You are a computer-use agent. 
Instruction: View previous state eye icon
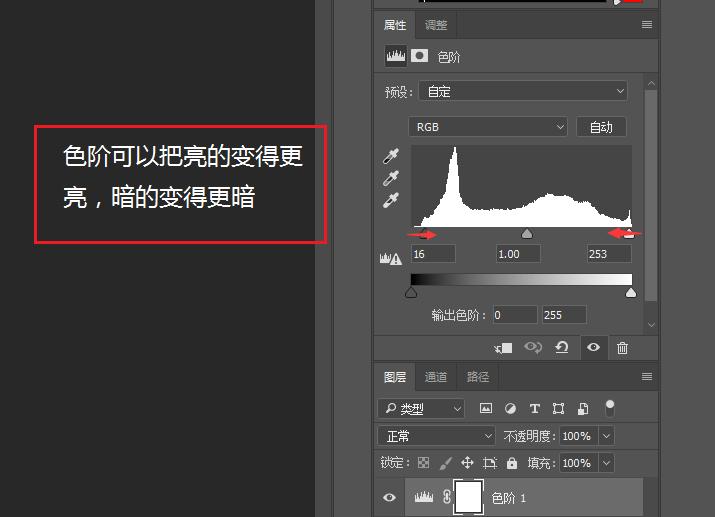coord(533,348)
